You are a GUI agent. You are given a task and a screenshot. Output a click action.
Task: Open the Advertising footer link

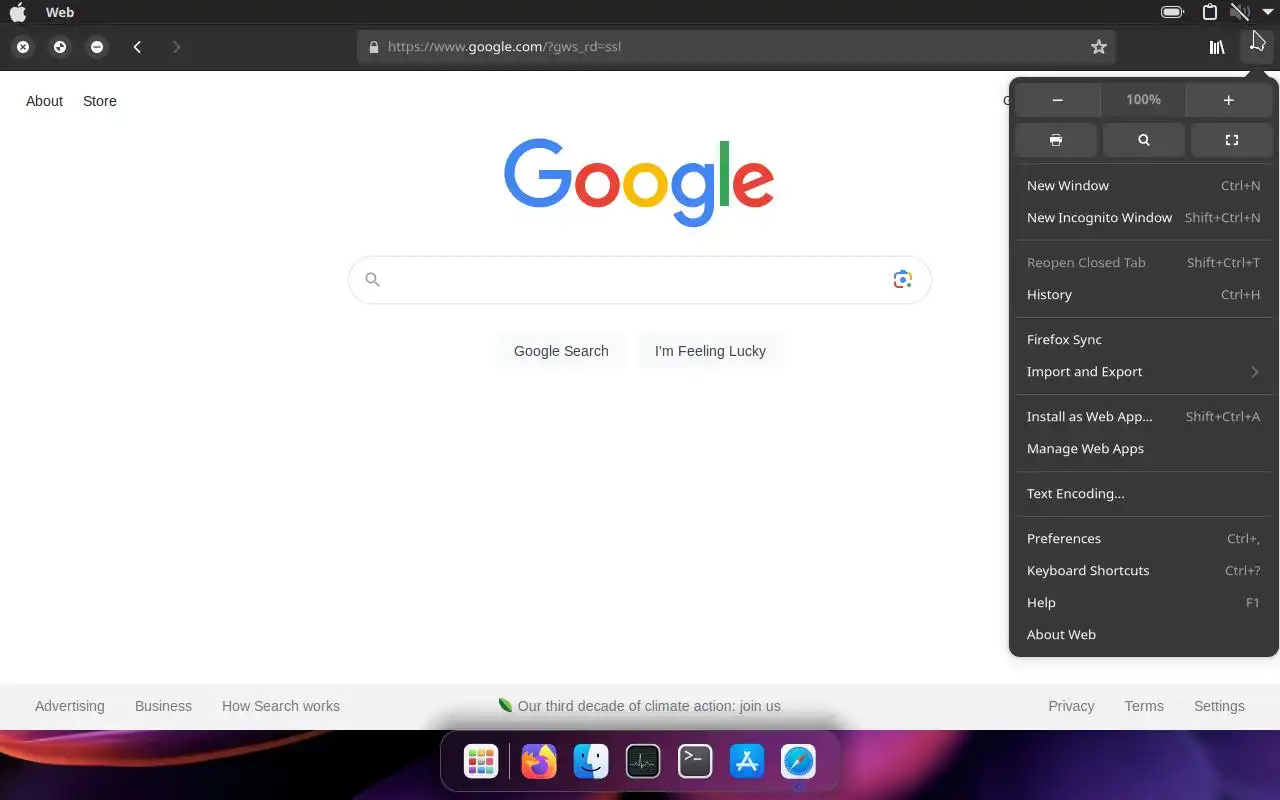69,706
